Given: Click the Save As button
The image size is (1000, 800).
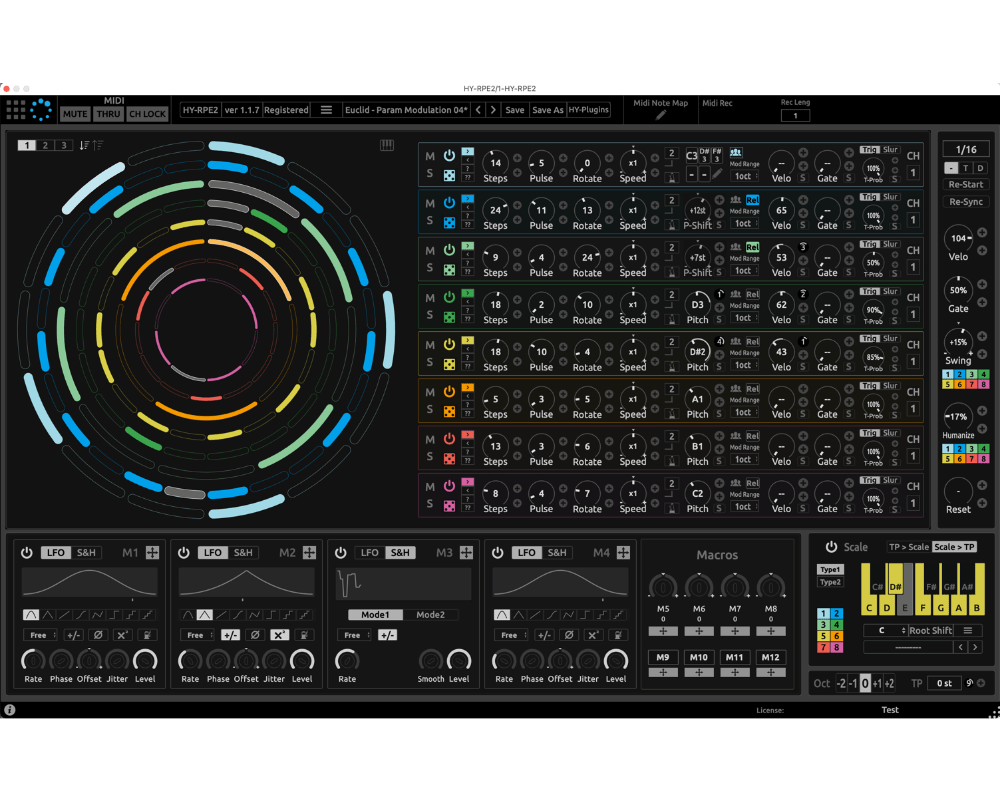Looking at the screenshot, I should pos(547,110).
